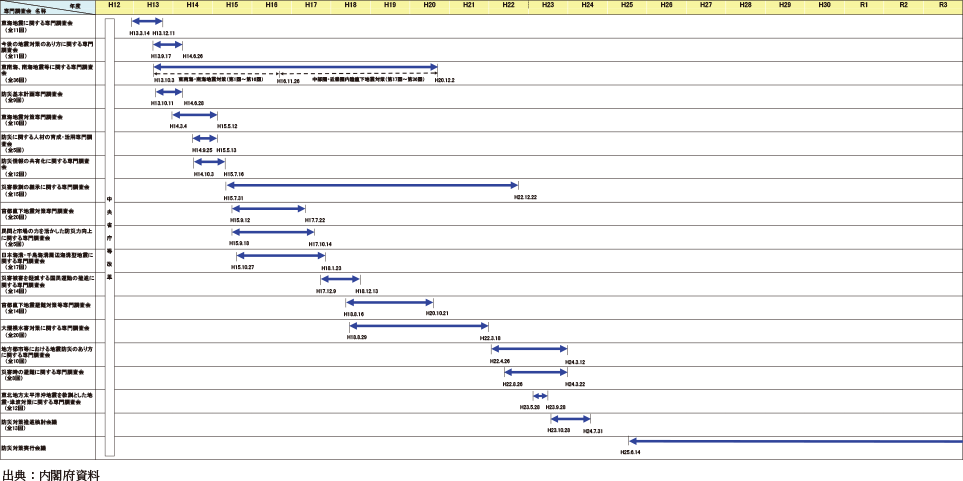The image size is (963, 481).
Task: Click the H13.12.11 end date label
Action: 163,32
